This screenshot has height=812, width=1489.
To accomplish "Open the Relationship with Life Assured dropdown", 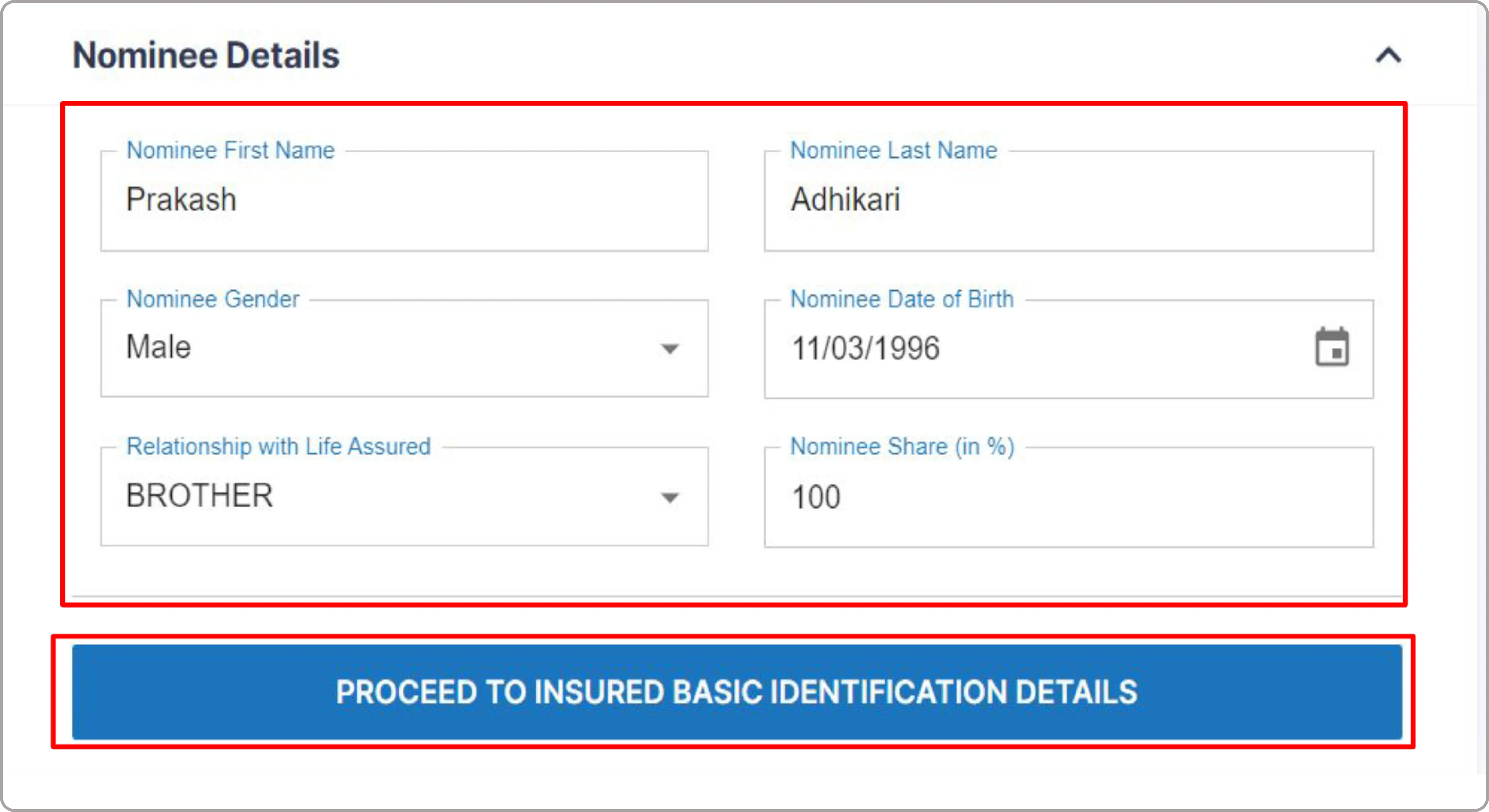I will click(405, 496).
